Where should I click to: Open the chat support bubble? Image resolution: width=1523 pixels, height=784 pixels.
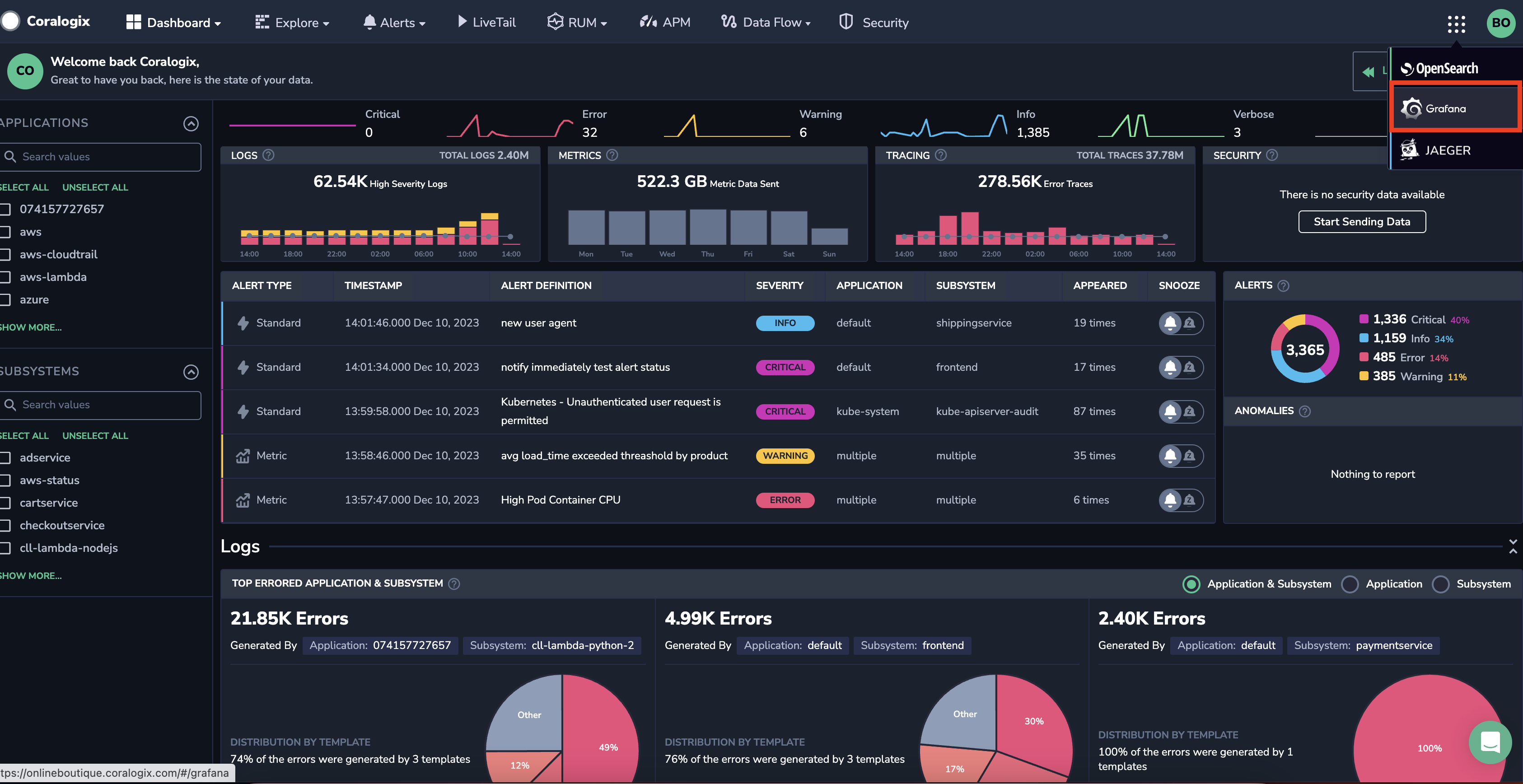coord(1490,742)
